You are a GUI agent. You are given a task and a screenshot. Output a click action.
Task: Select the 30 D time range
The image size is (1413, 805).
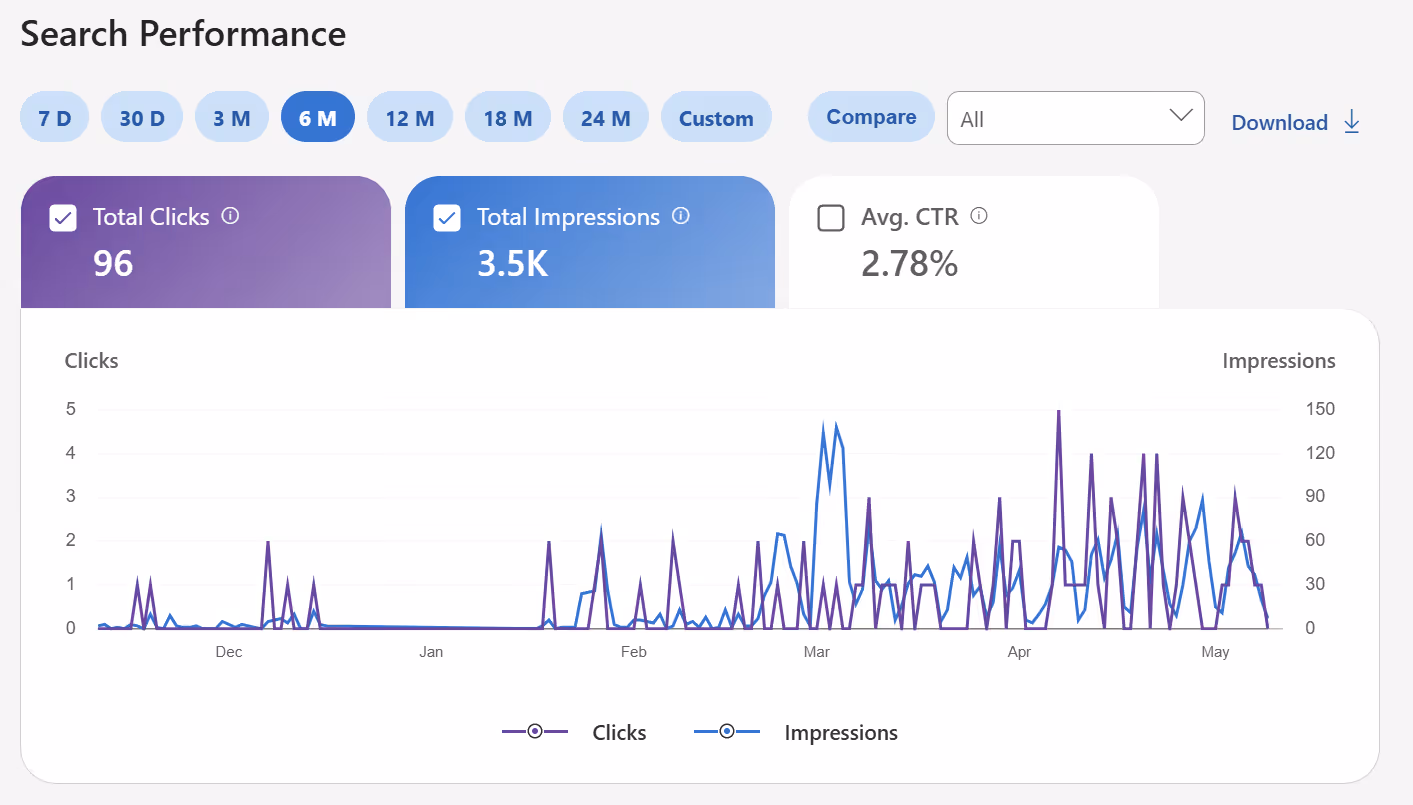[x=142, y=118]
